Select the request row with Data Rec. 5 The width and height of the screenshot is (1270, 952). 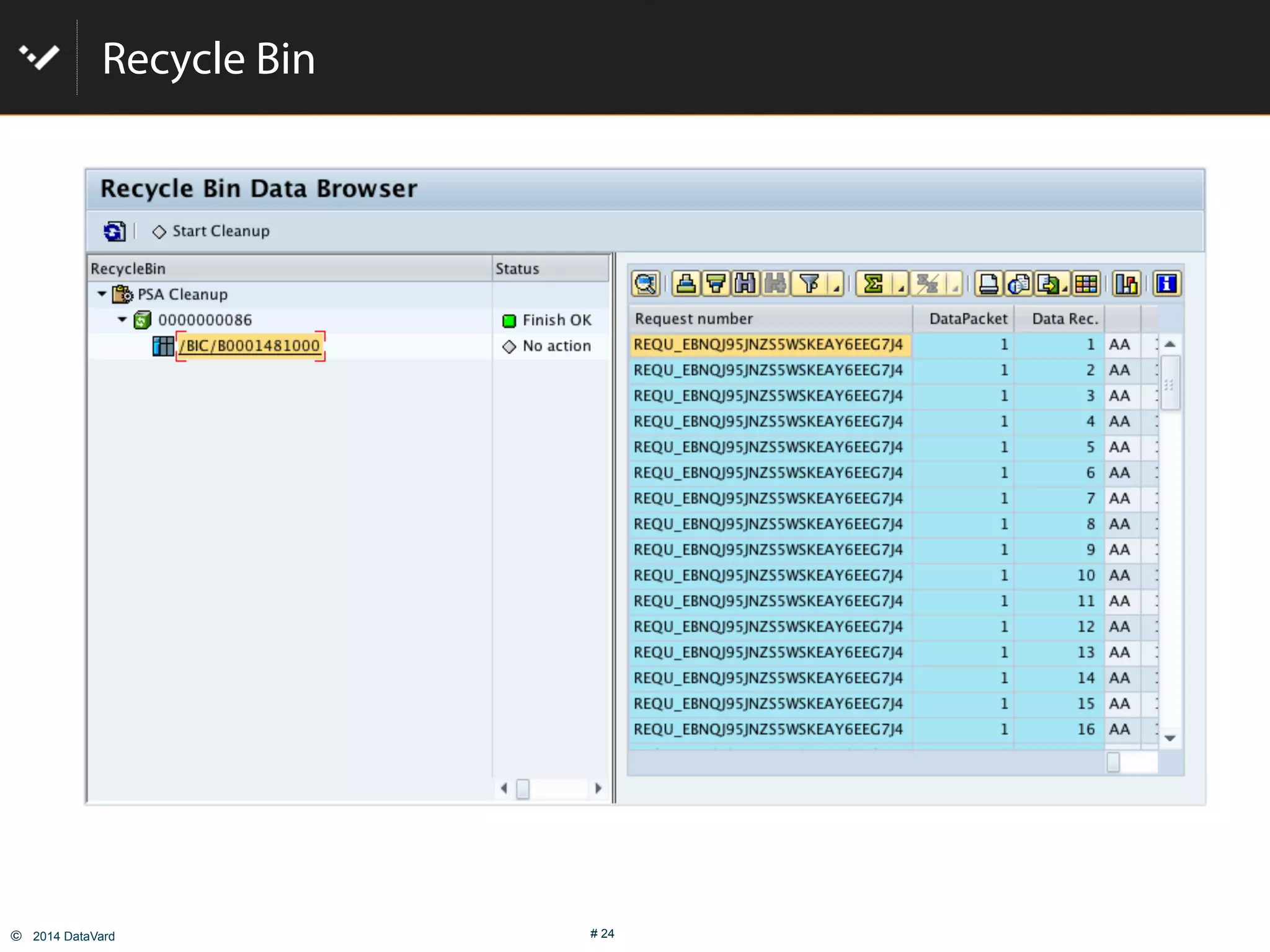click(893, 447)
